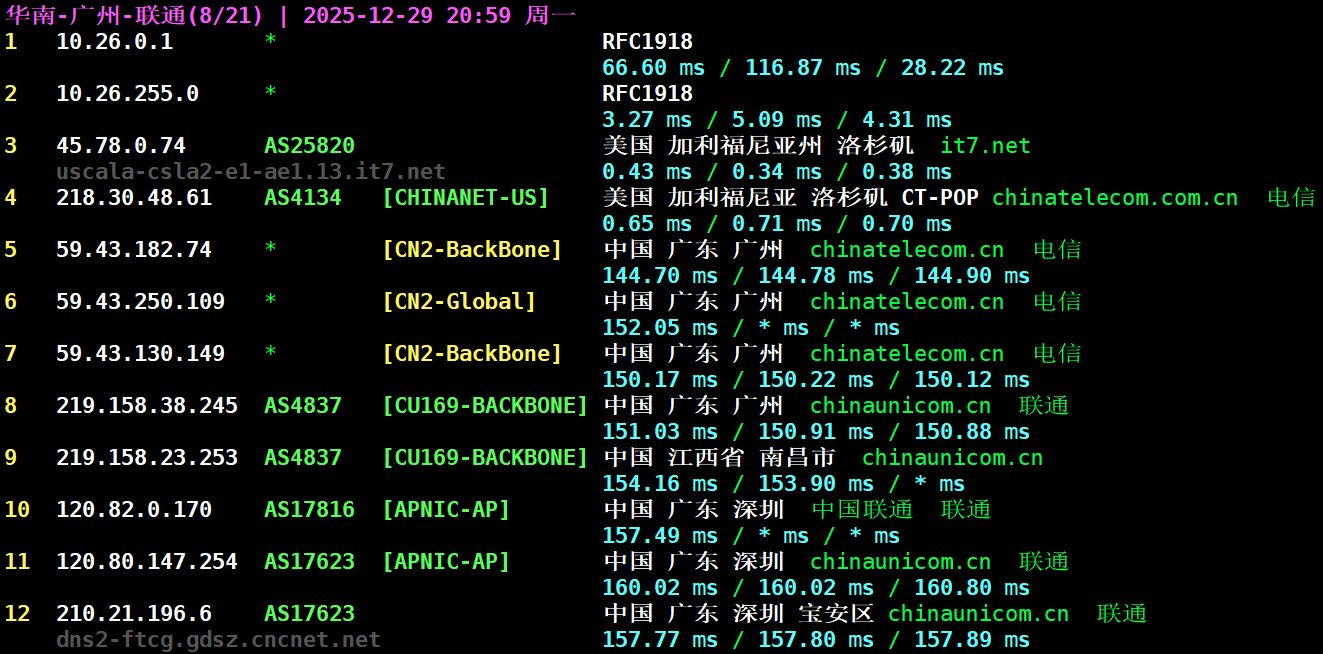This screenshot has width=1323, height=654.
Task: Click AS17816 on hop 10
Action: pyautogui.click(x=309, y=510)
